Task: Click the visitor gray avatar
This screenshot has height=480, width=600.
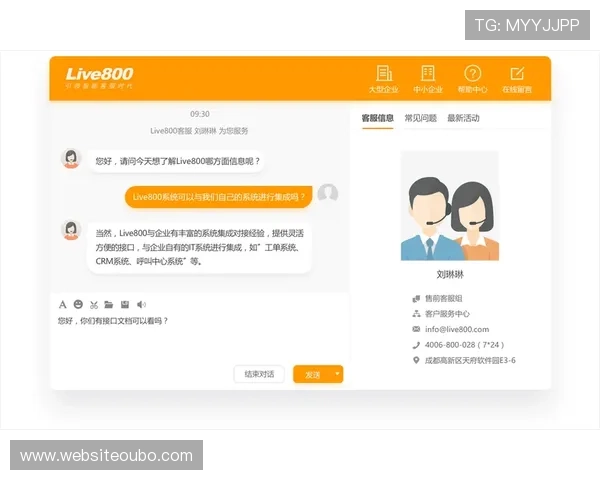Action: tap(328, 194)
